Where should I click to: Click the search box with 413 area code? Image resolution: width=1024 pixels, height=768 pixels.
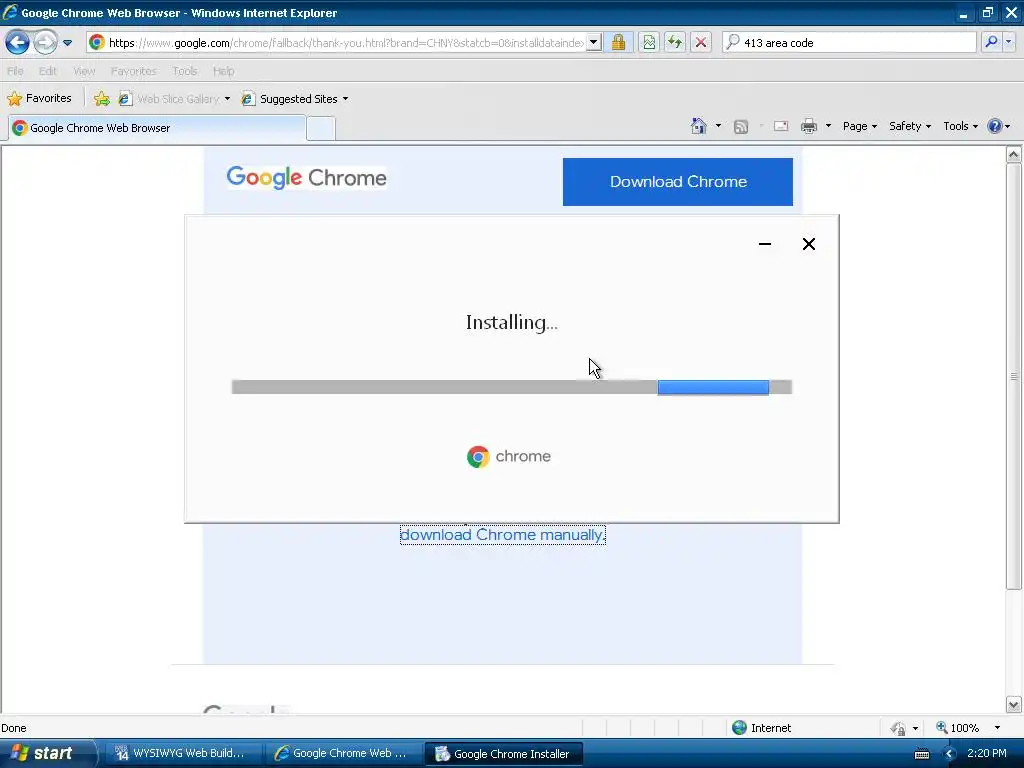(849, 42)
